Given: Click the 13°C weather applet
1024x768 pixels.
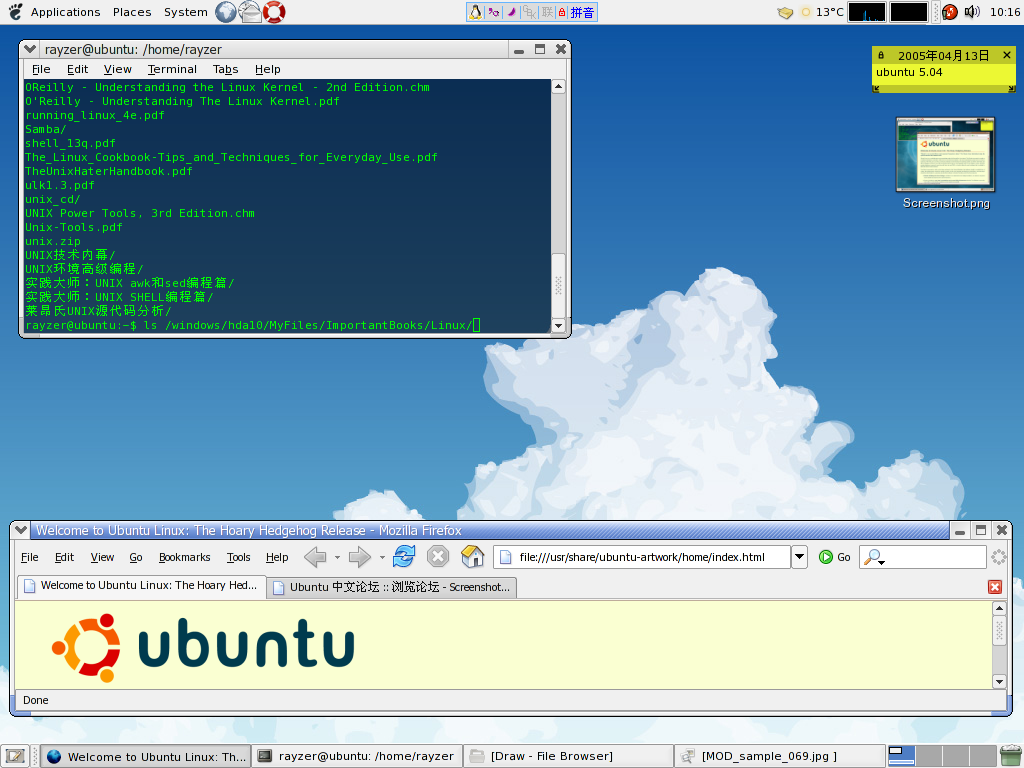Looking at the screenshot, I should point(822,12).
